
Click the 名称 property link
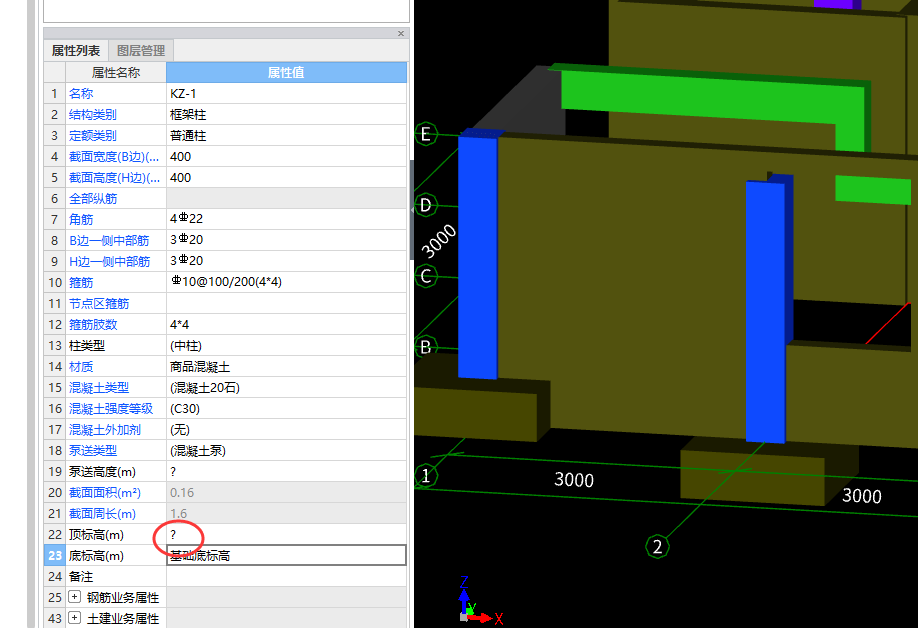pos(81,94)
